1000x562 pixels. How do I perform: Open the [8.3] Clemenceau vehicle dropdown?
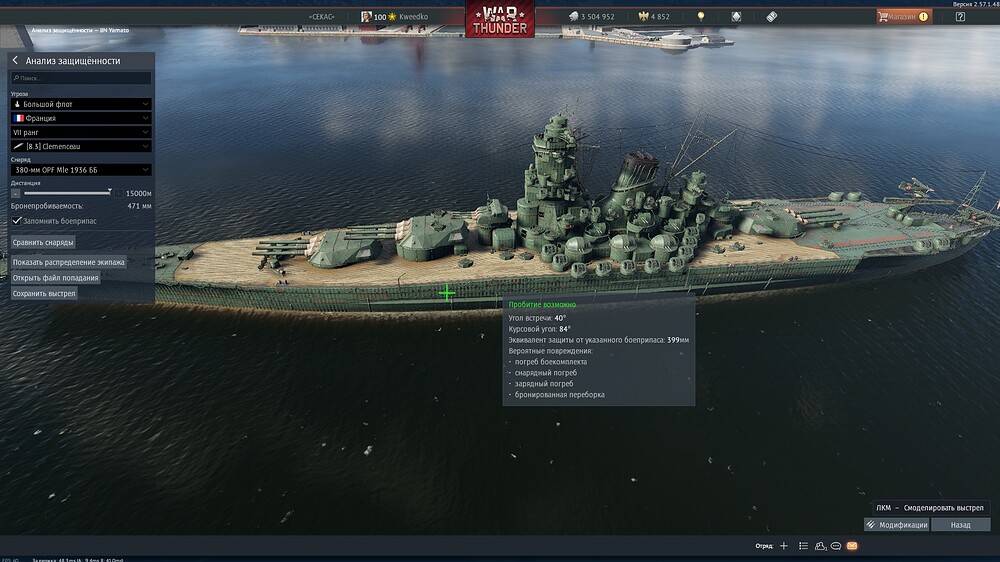[81, 146]
